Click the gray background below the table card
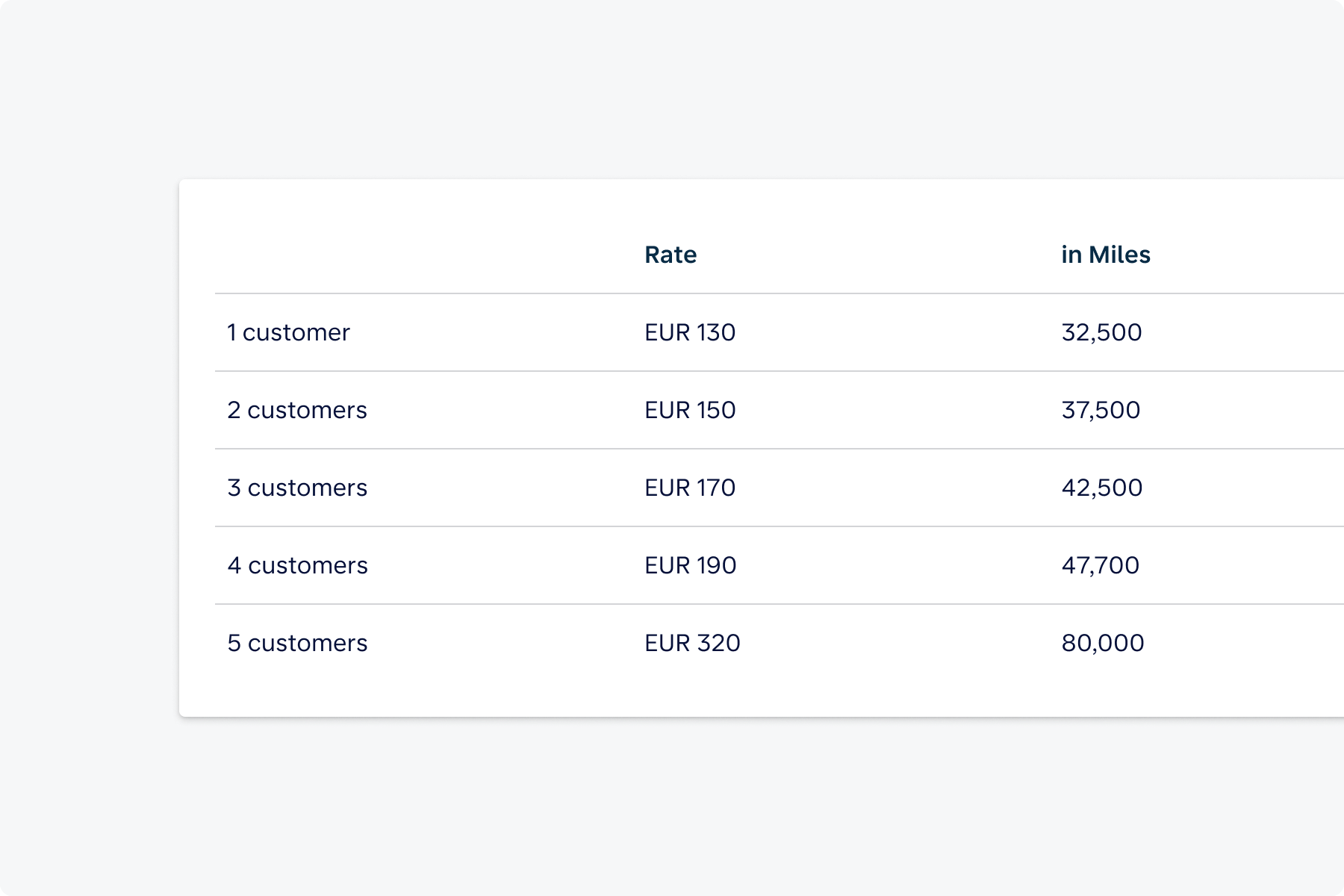This screenshot has width=1344, height=896. click(x=672, y=806)
